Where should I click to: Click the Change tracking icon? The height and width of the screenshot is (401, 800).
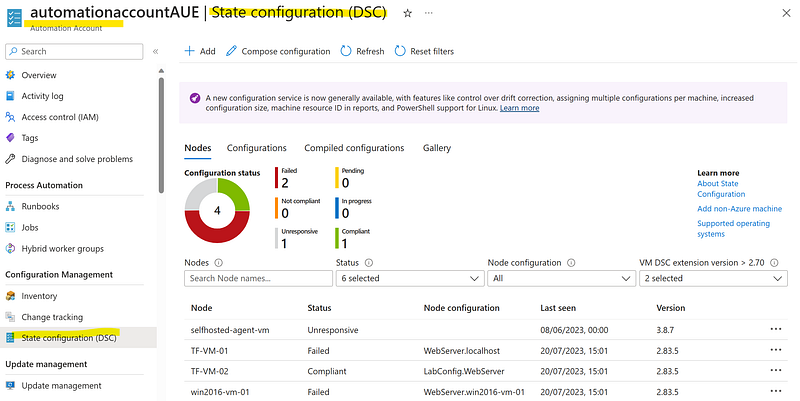10,317
